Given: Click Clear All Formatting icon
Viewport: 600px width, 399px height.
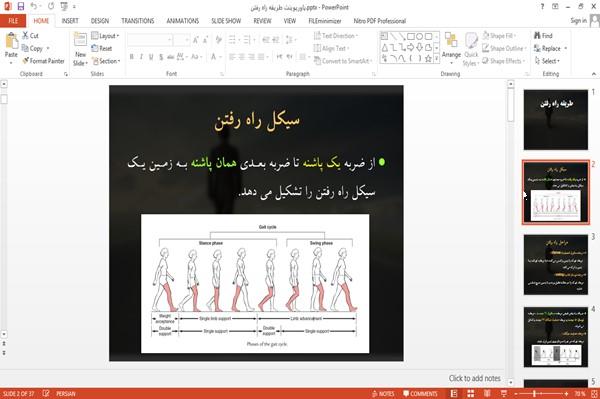Looking at the screenshot, I should pos(218,40).
